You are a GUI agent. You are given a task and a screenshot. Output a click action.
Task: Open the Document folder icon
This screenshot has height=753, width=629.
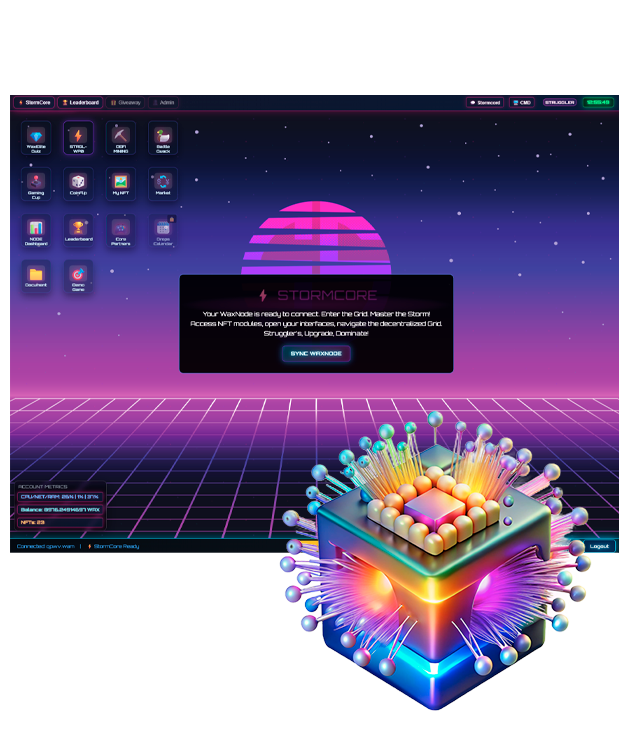[36, 276]
